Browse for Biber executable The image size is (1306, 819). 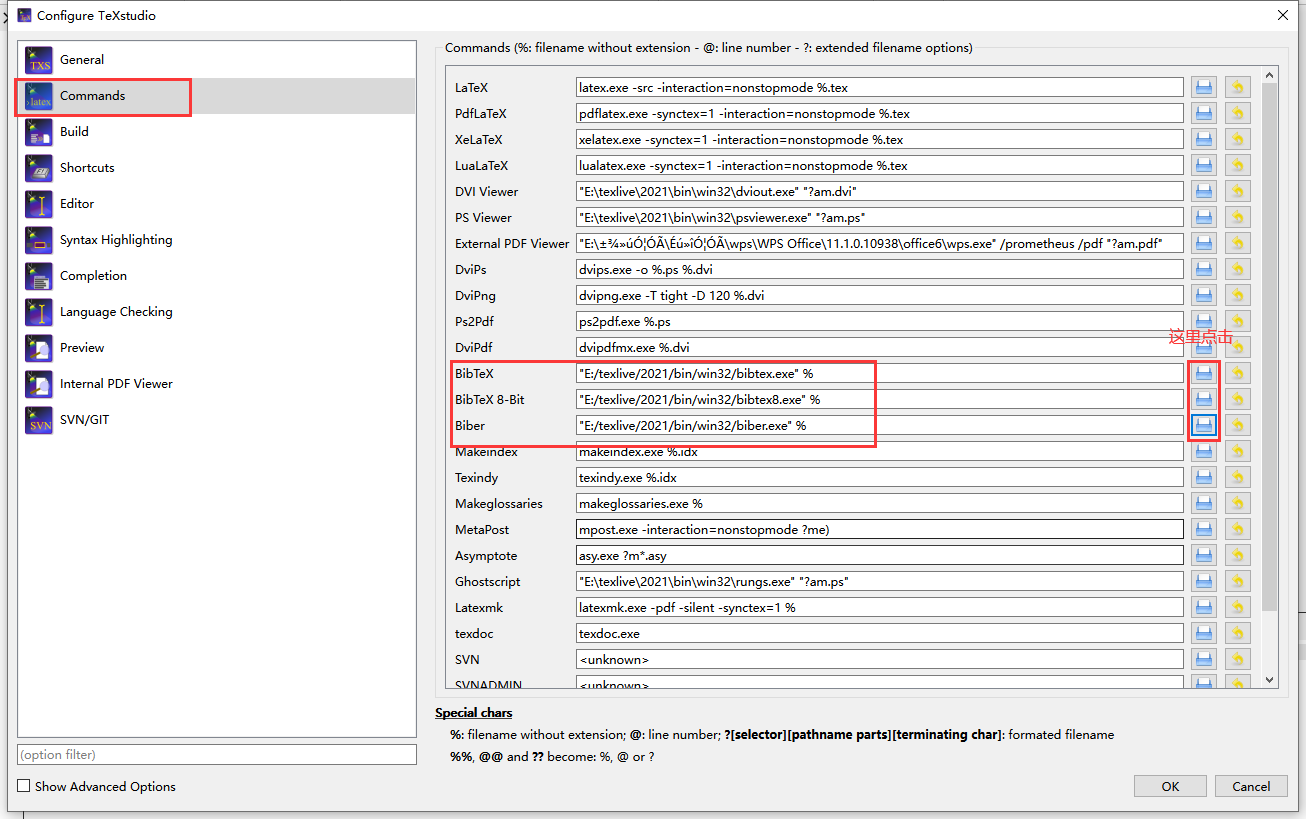pyautogui.click(x=1204, y=425)
